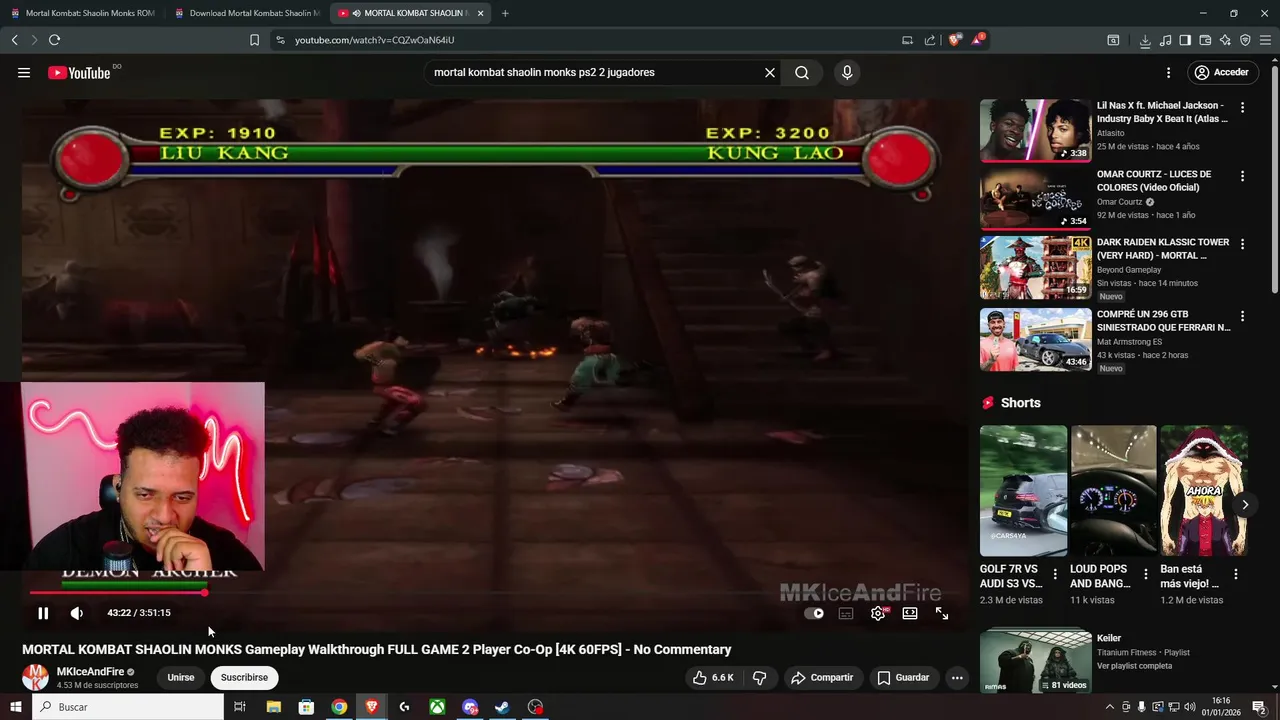Enter fullscreen mode

click(942, 613)
